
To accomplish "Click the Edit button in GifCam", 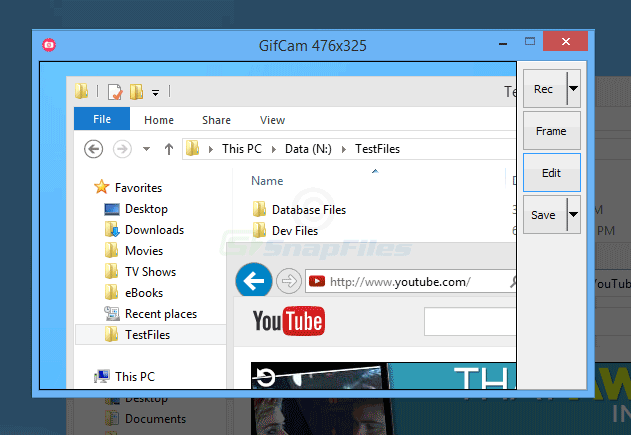I will click(x=551, y=173).
